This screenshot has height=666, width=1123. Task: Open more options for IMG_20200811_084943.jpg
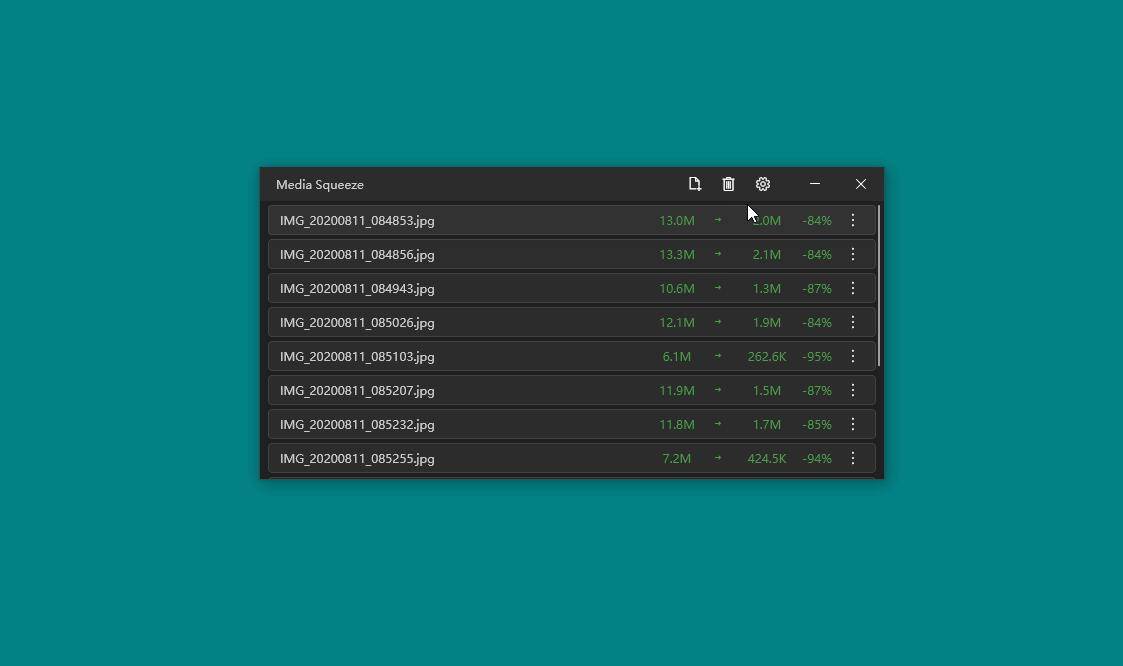853,288
